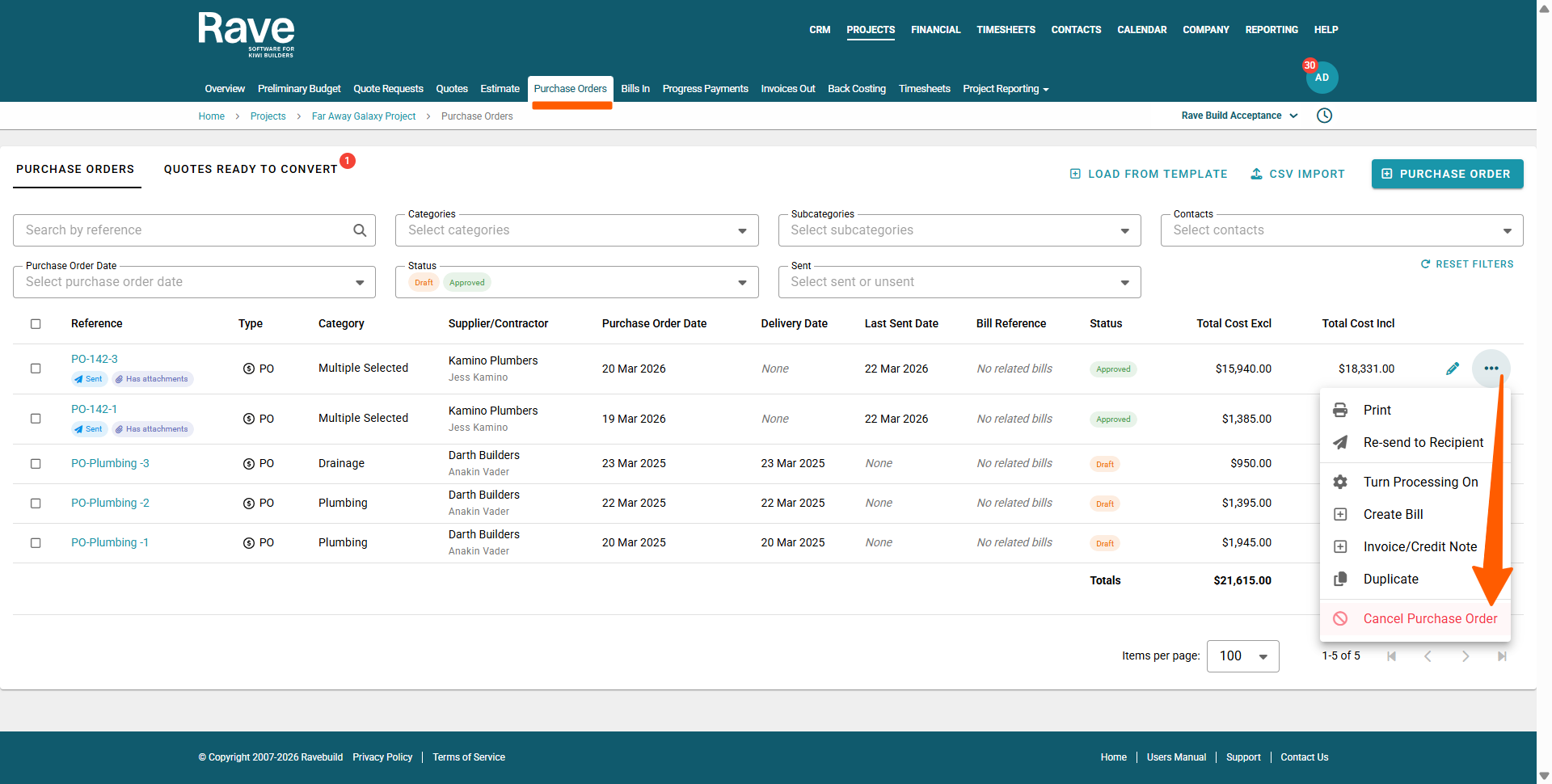Expand the Rave Build Acceptance selector
The width and height of the screenshot is (1552, 784).
pos(1239,116)
